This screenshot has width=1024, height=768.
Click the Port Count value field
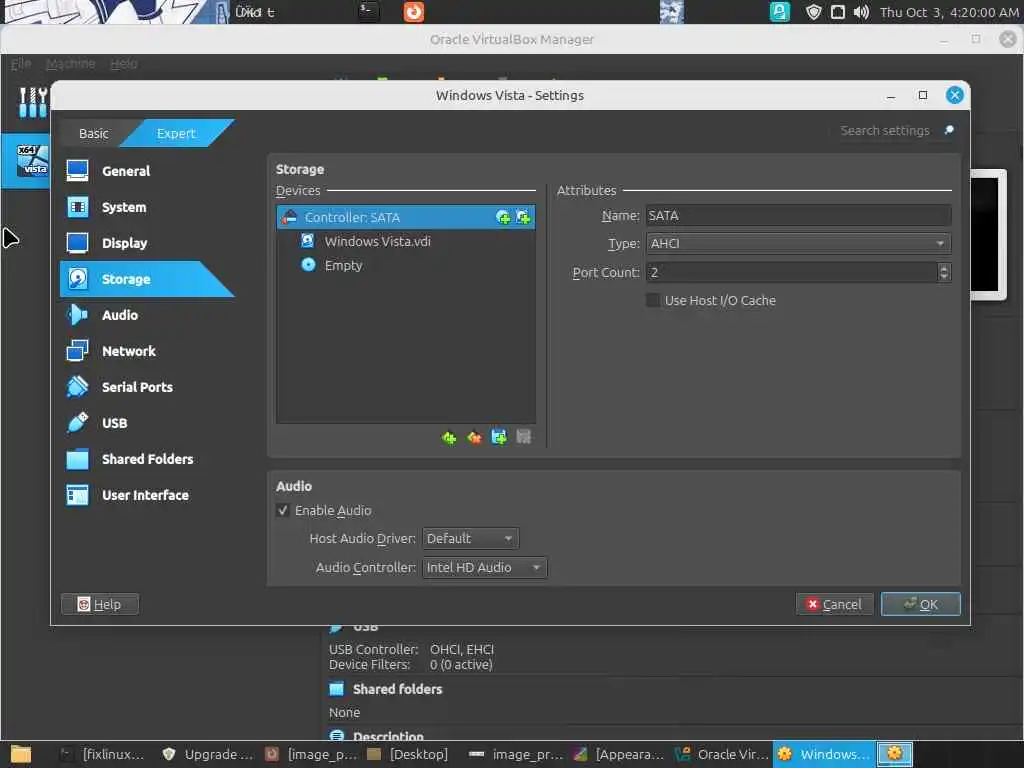click(792, 272)
